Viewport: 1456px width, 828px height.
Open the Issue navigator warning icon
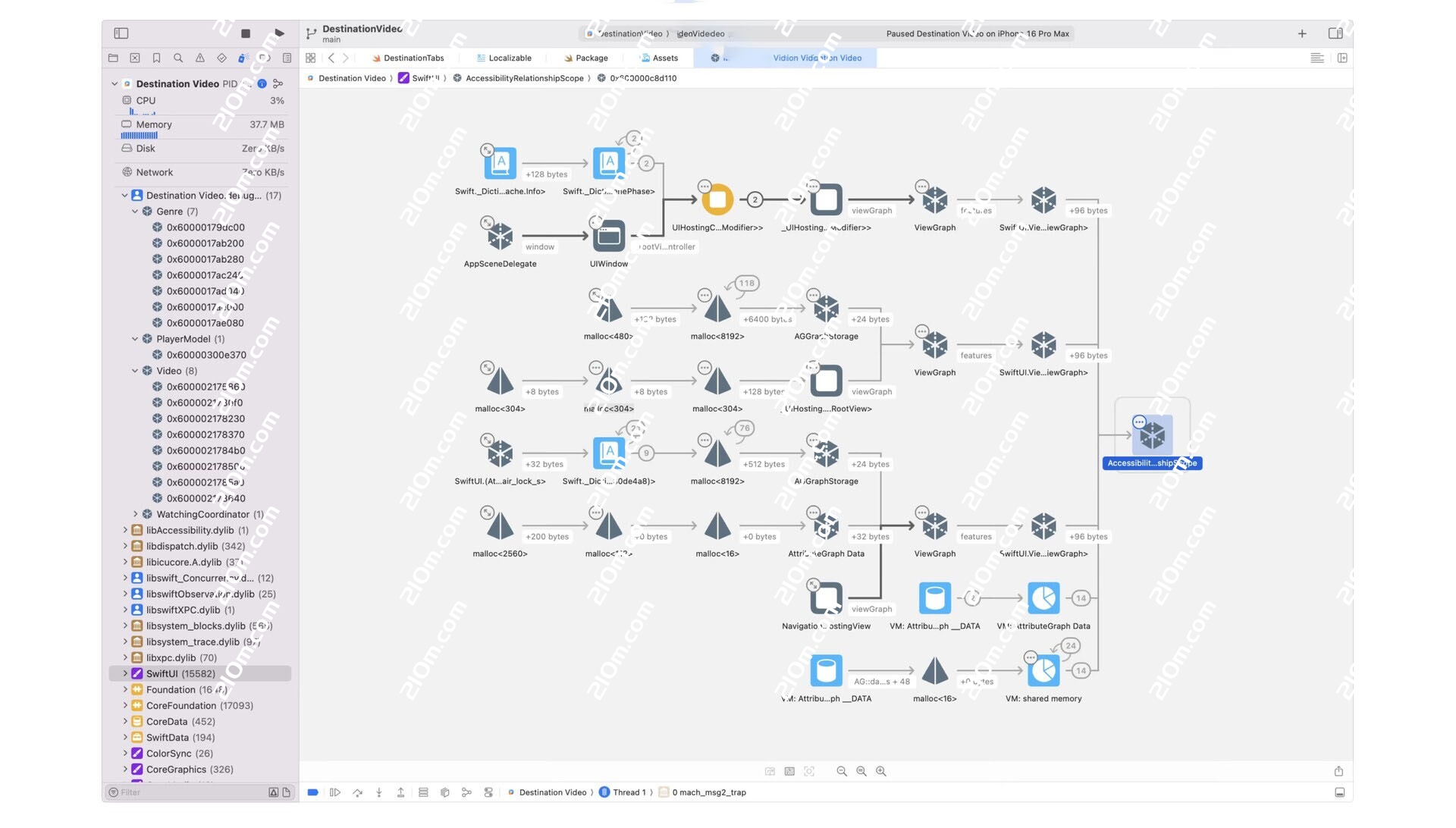(x=200, y=58)
